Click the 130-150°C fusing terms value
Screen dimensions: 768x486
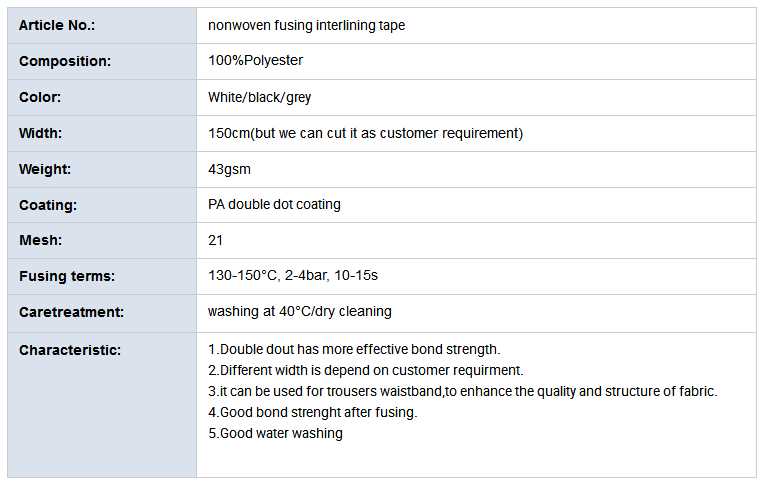tap(293, 276)
